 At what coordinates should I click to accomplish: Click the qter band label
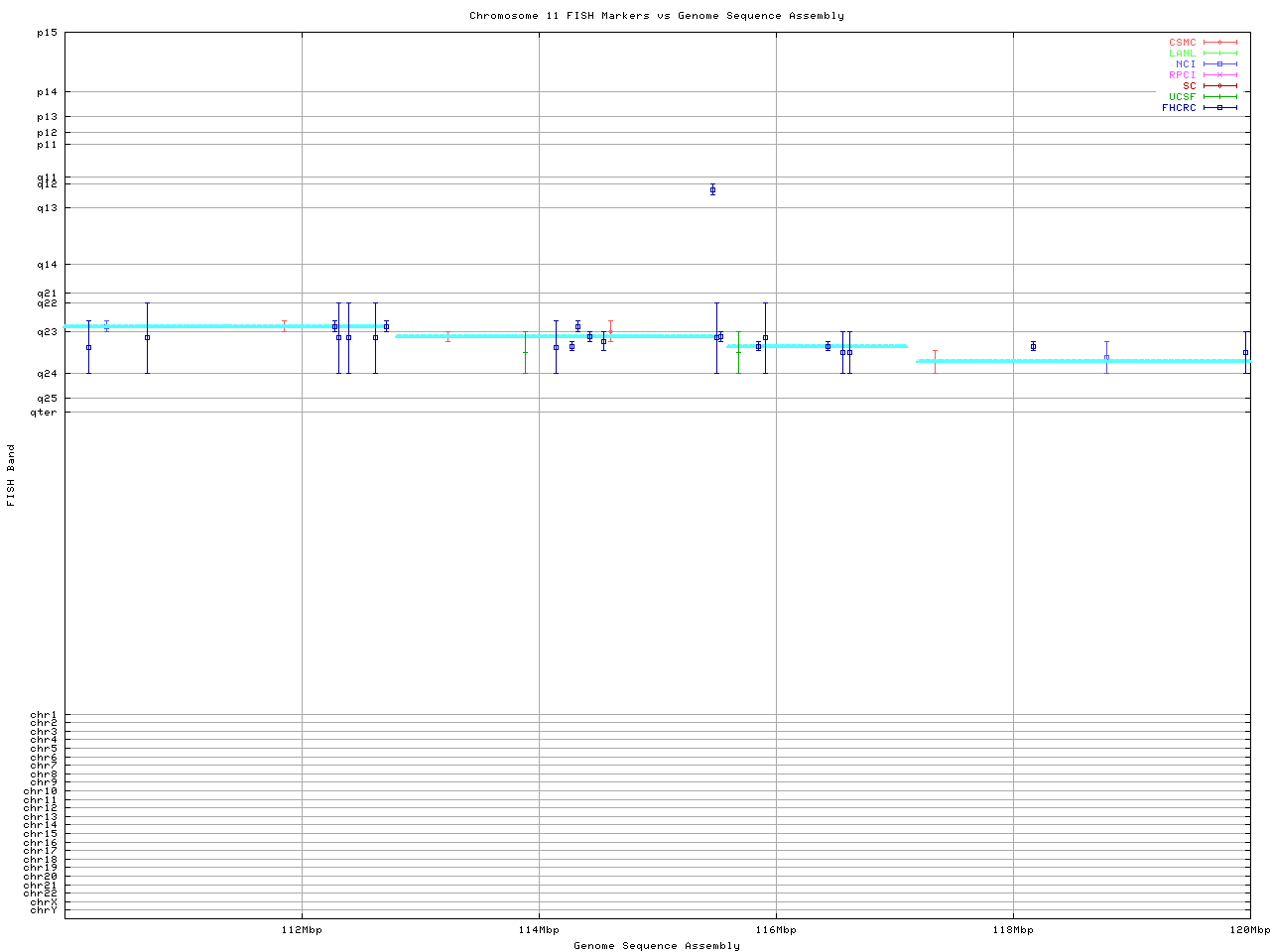pyautogui.click(x=44, y=412)
